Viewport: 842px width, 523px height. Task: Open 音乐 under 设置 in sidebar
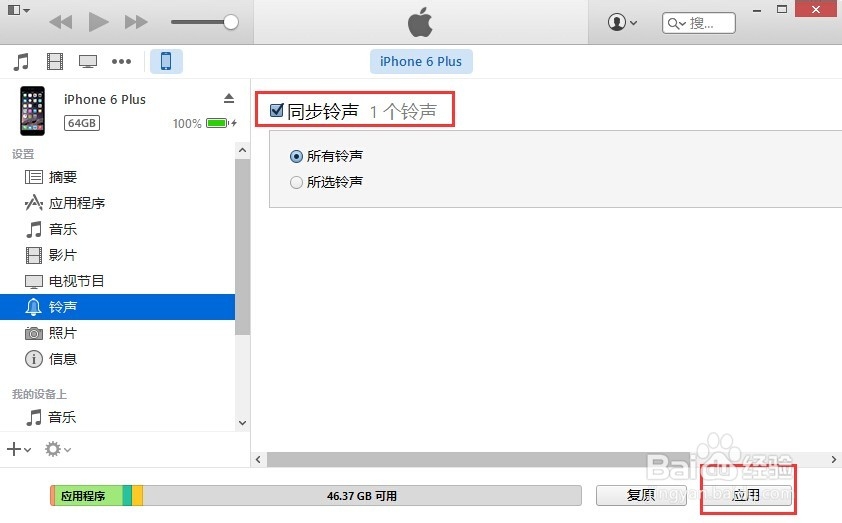click(117, 229)
